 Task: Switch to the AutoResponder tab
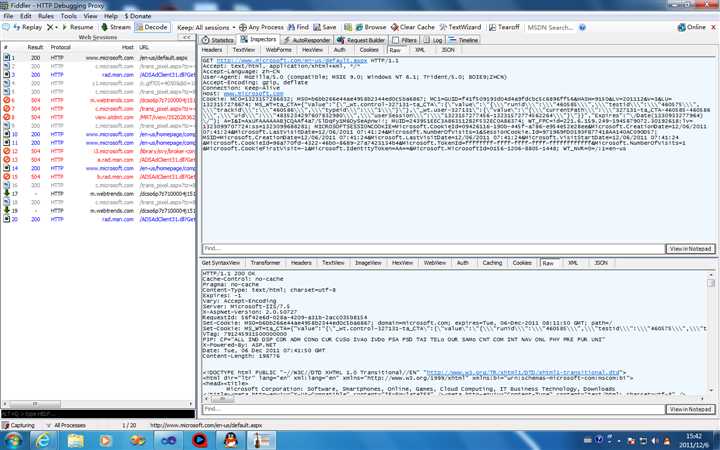point(307,40)
